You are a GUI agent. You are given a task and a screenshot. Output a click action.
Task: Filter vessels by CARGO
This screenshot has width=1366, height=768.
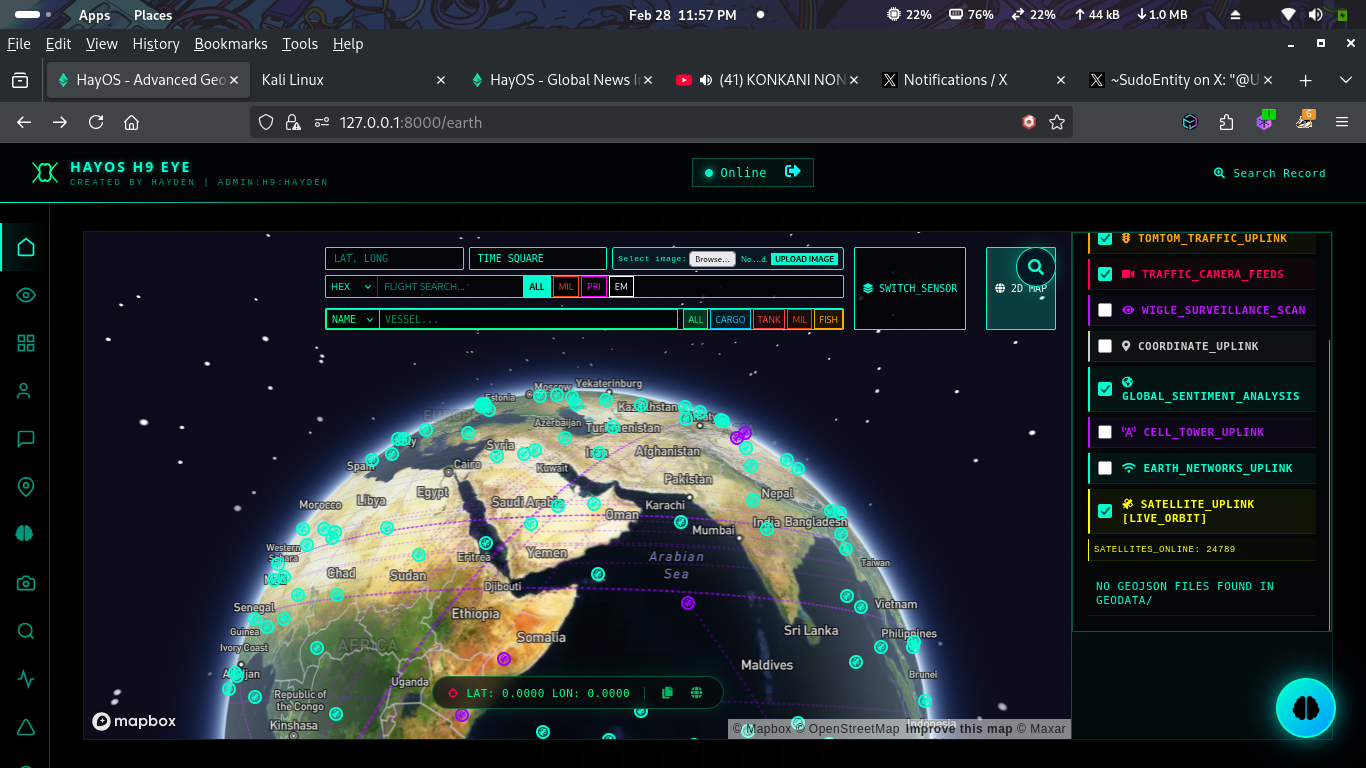(730, 319)
